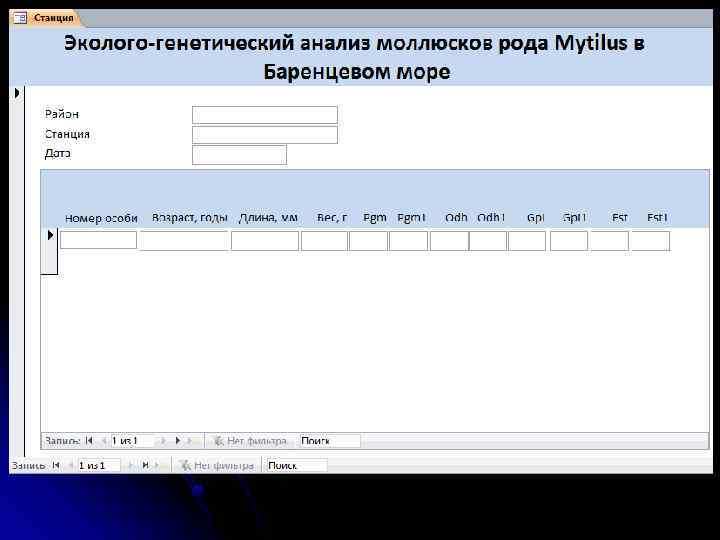720x540 pixels.
Task: Click the Возраст, годы column header
Action: coord(190,217)
